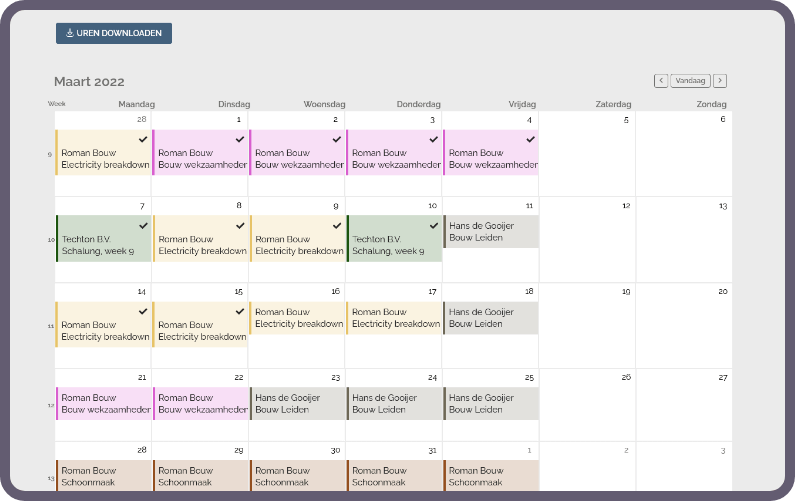Image resolution: width=795 pixels, height=501 pixels.
Task: Click the Zaterdag column header
Action: (x=613, y=104)
